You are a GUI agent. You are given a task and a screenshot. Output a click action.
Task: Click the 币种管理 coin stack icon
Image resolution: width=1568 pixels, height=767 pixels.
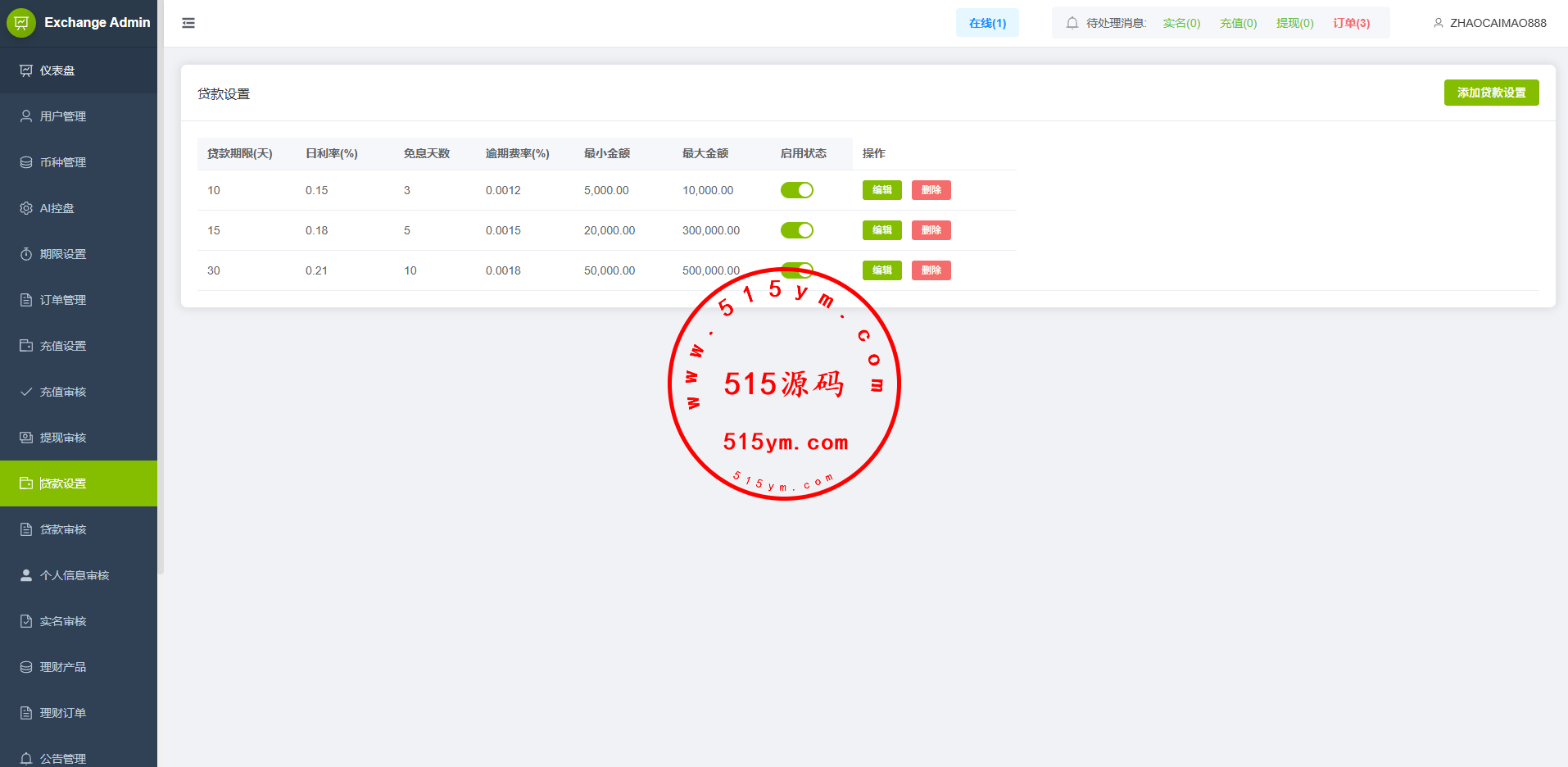click(x=26, y=162)
